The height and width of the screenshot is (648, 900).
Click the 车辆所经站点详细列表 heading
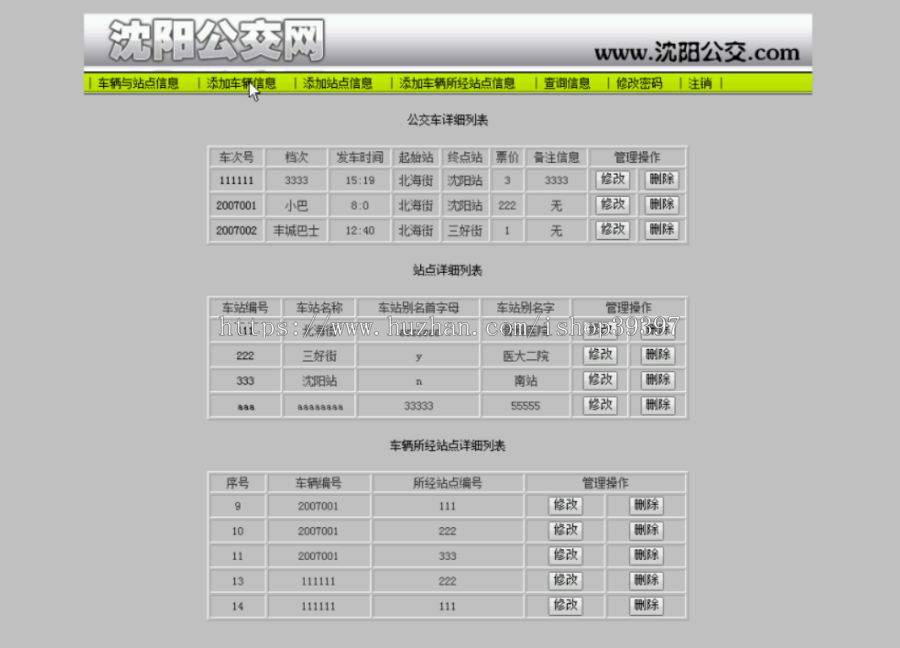click(x=447, y=446)
